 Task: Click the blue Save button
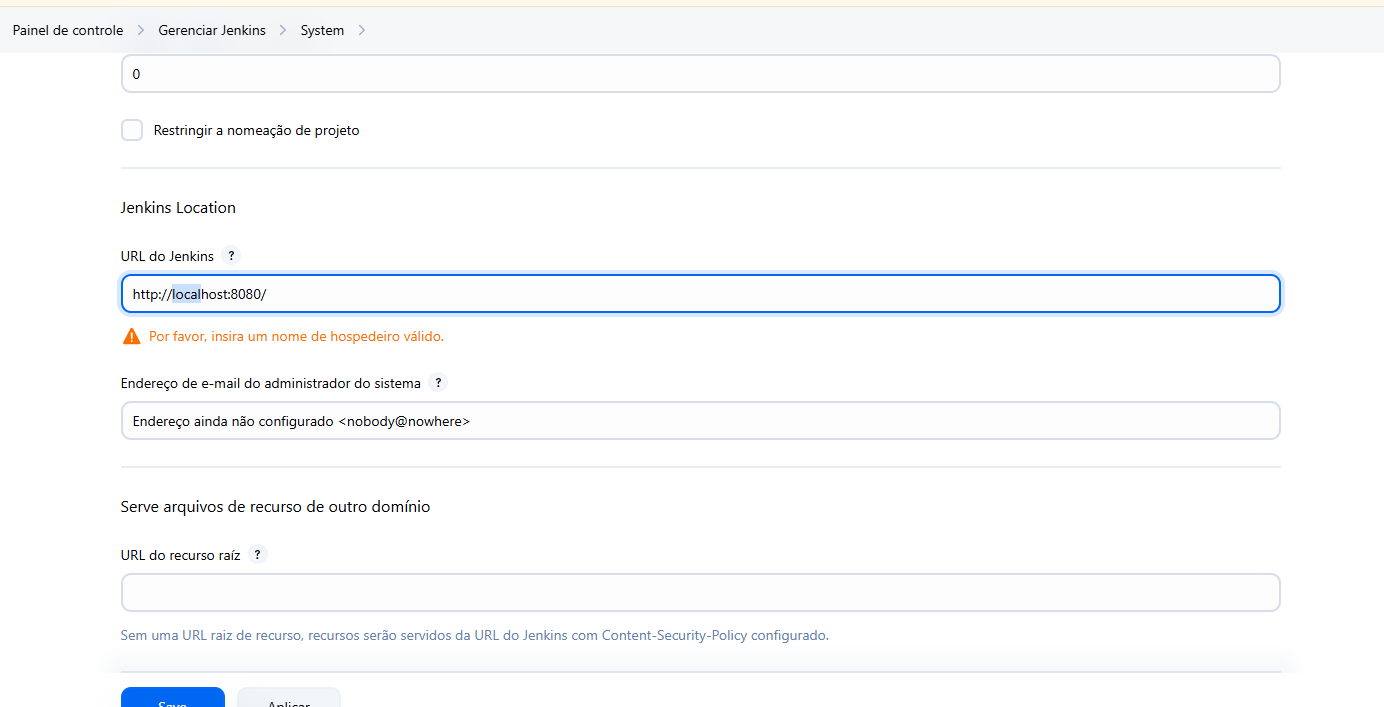(x=173, y=697)
